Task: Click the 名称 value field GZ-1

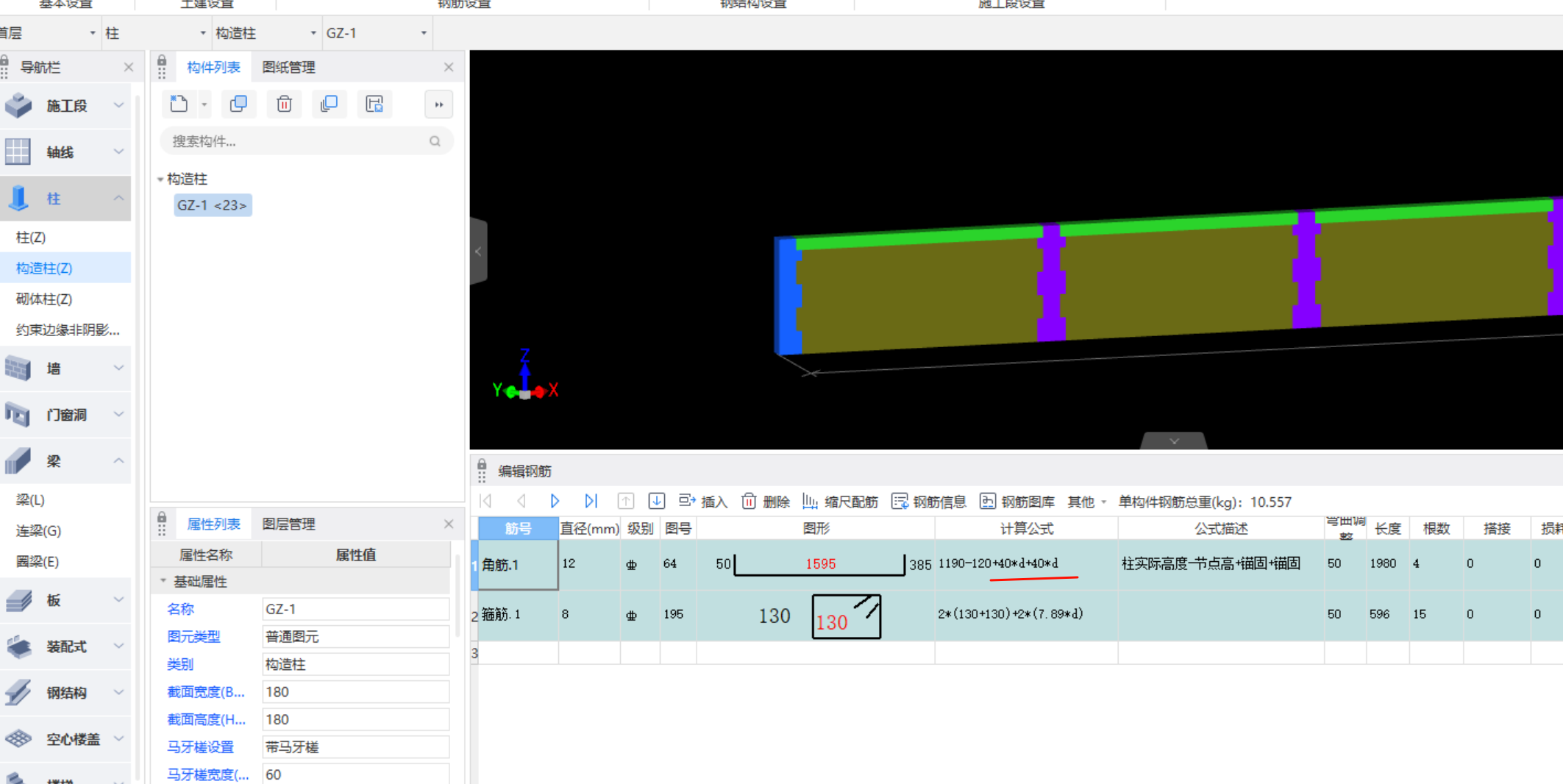Action: (x=355, y=609)
